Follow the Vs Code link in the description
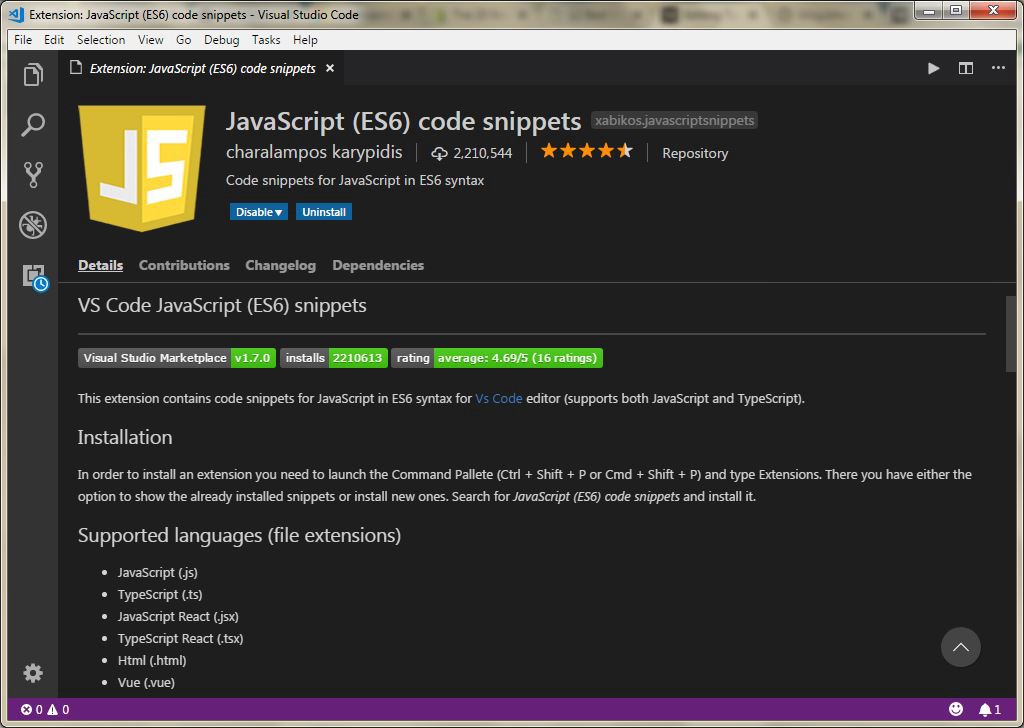Viewport: 1024px width, 728px height. click(499, 397)
